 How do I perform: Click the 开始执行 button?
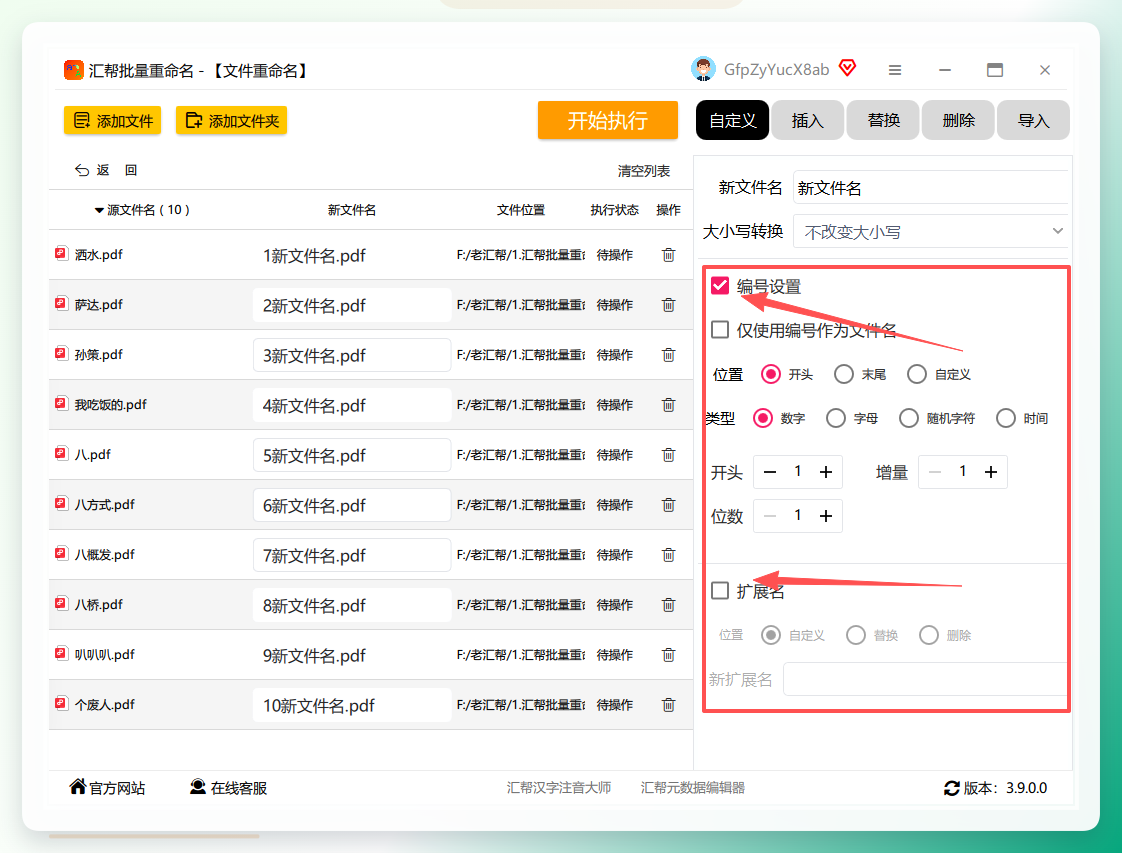pos(608,120)
